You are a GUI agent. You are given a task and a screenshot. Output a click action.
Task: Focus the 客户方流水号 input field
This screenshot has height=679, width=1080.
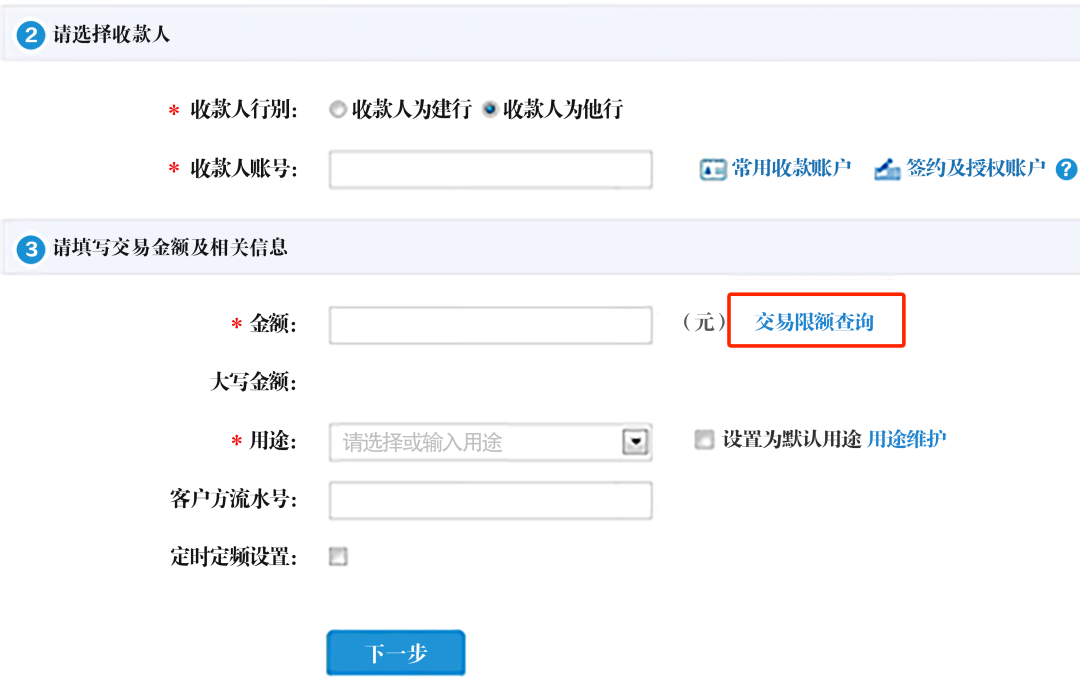pos(490,500)
